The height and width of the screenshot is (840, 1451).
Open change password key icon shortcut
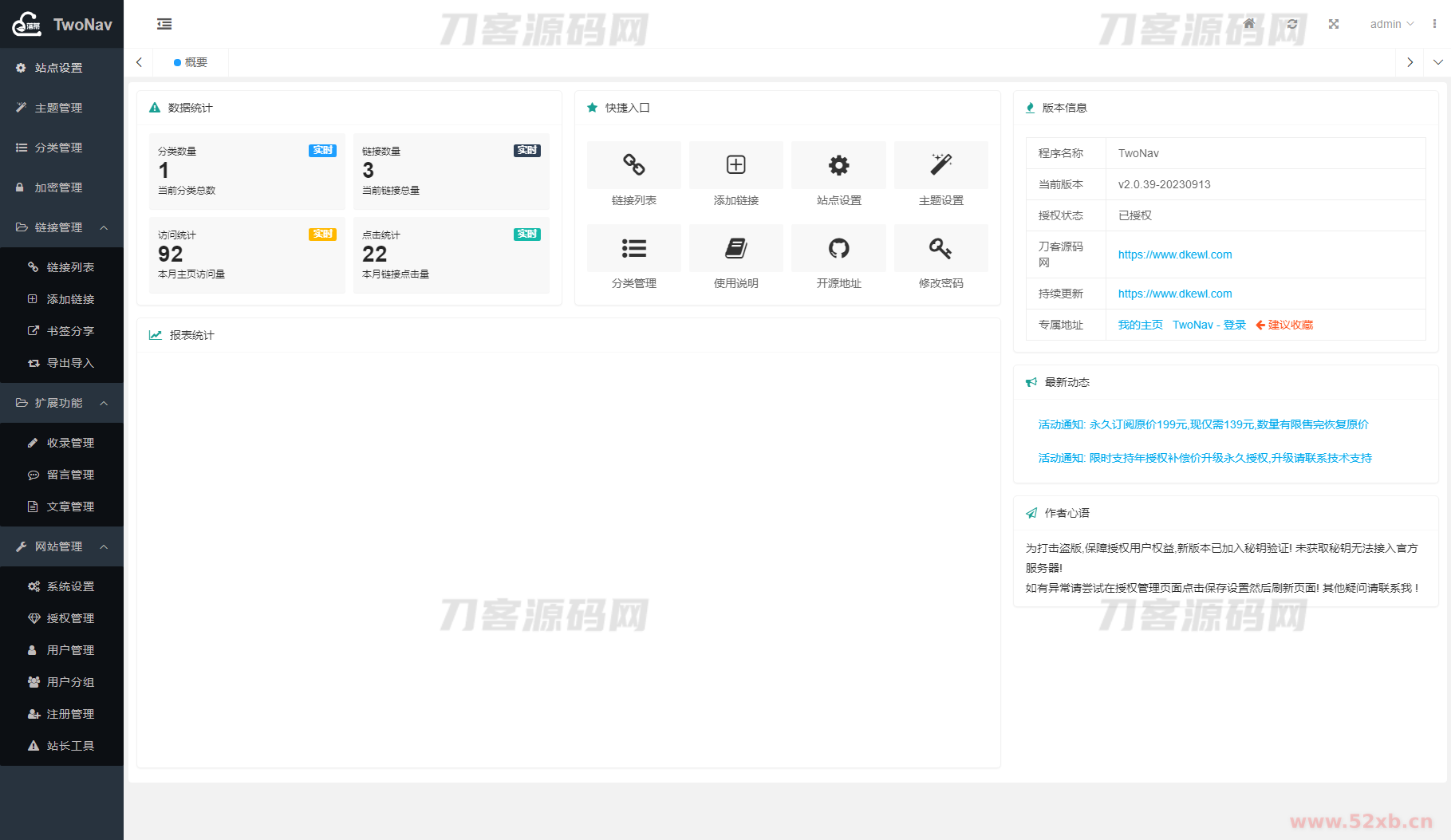click(940, 249)
